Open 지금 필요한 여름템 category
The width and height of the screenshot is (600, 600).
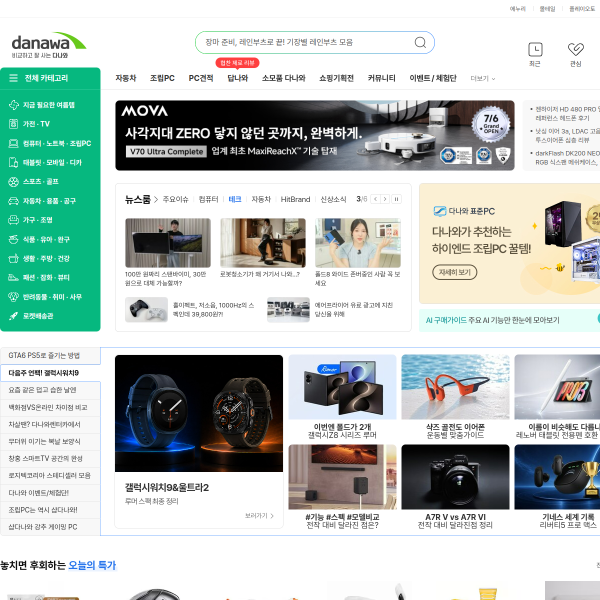tap(49, 105)
